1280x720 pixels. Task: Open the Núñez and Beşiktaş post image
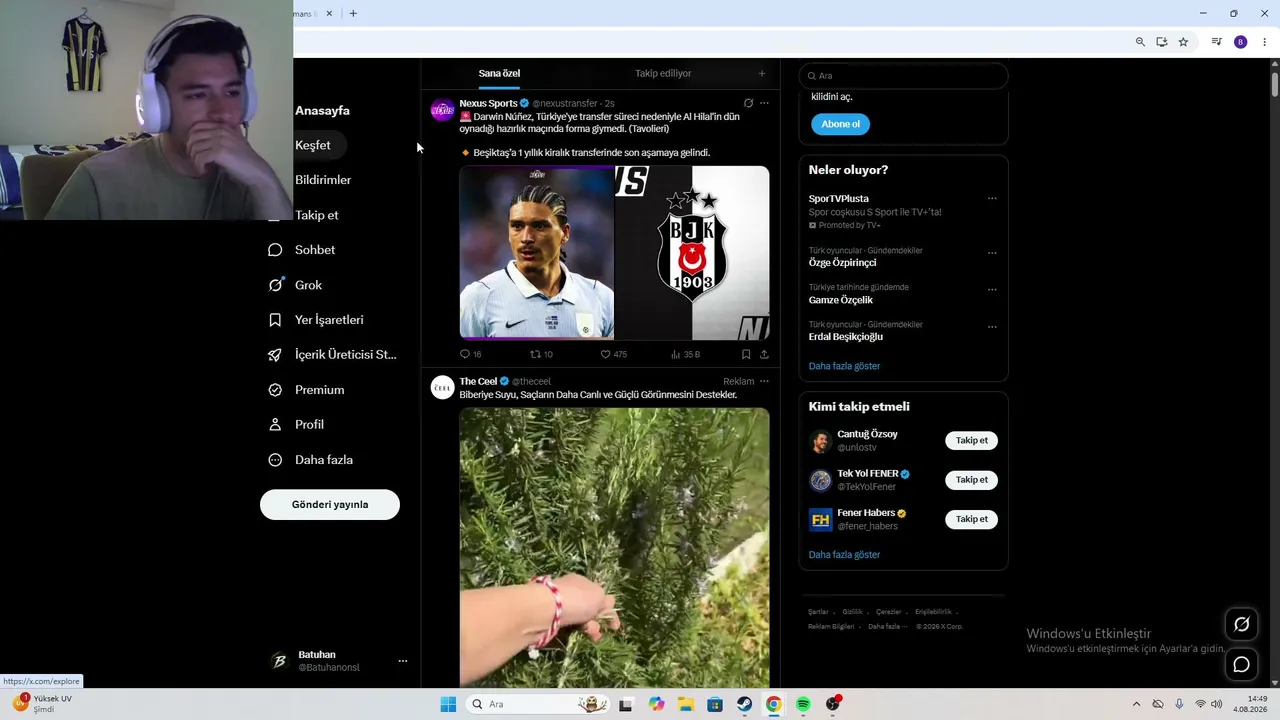pos(614,253)
